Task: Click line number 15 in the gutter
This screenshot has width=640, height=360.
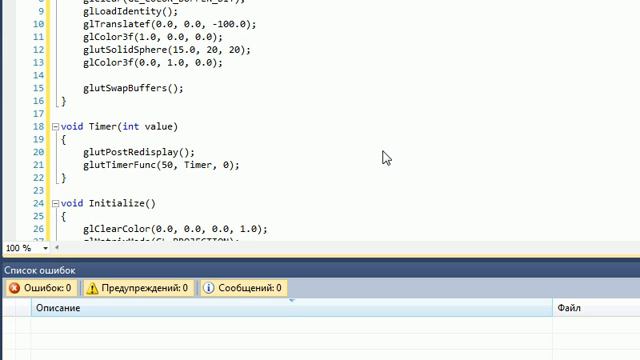Action: 38,88
